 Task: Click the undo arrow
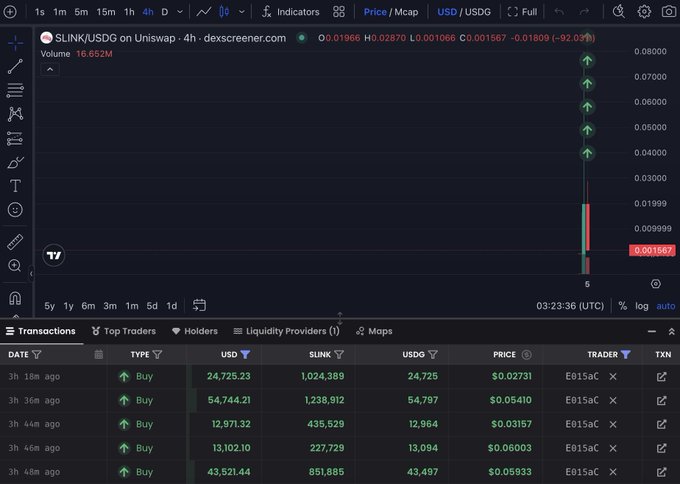[x=559, y=12]
